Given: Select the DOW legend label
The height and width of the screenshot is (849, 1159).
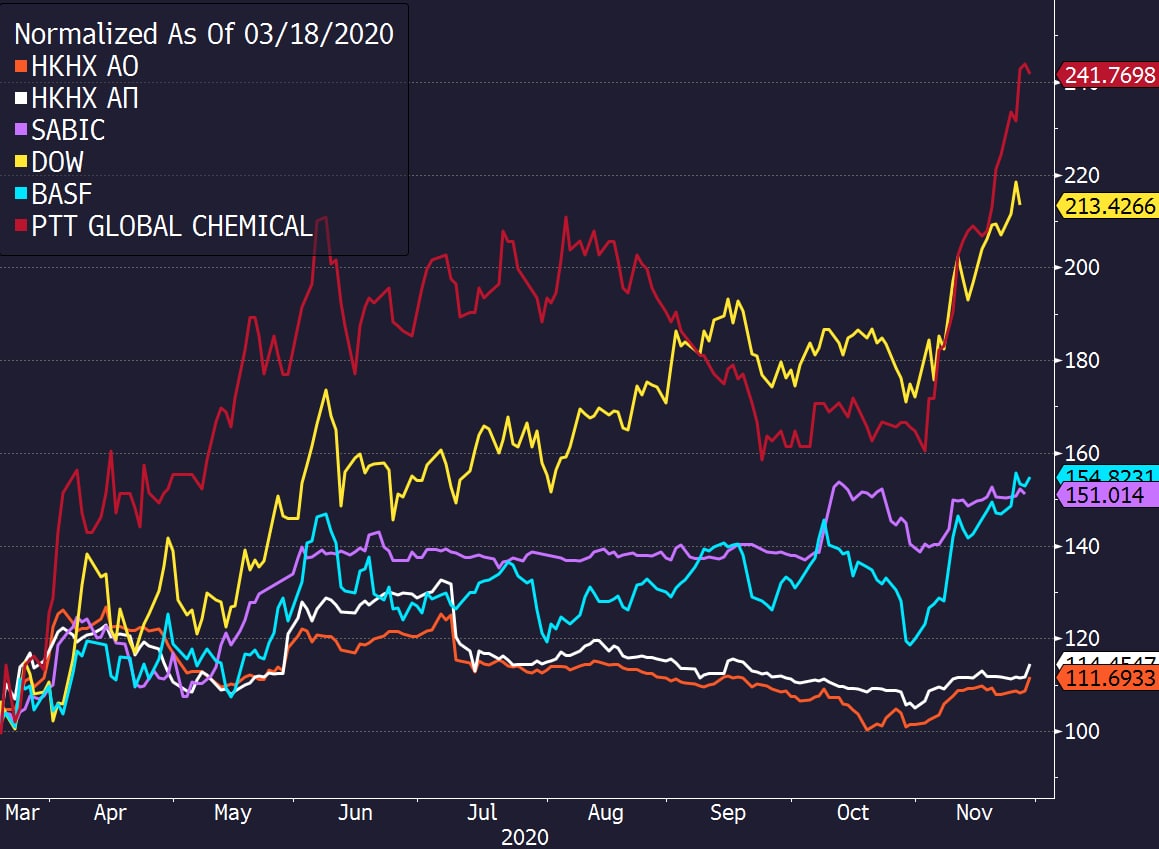Looking at the screenshot, I should 58,162.
